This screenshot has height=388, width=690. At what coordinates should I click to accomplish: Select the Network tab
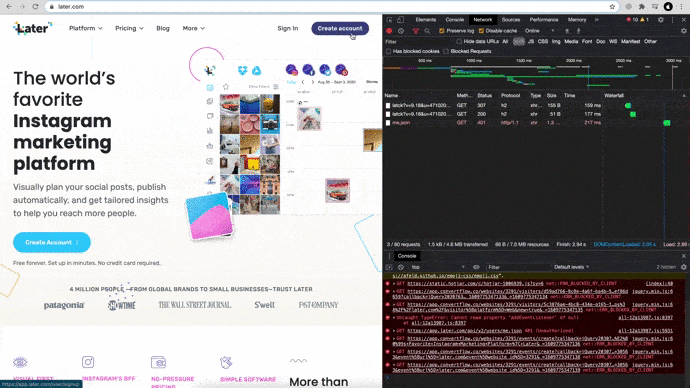coord(483,20)
